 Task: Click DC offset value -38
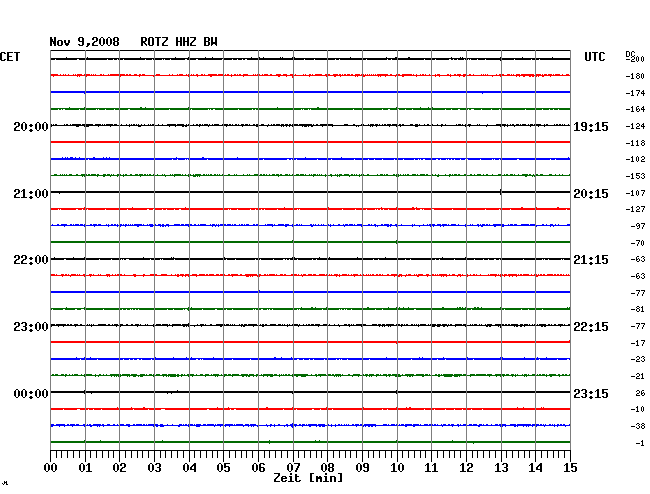pos(638,426)
